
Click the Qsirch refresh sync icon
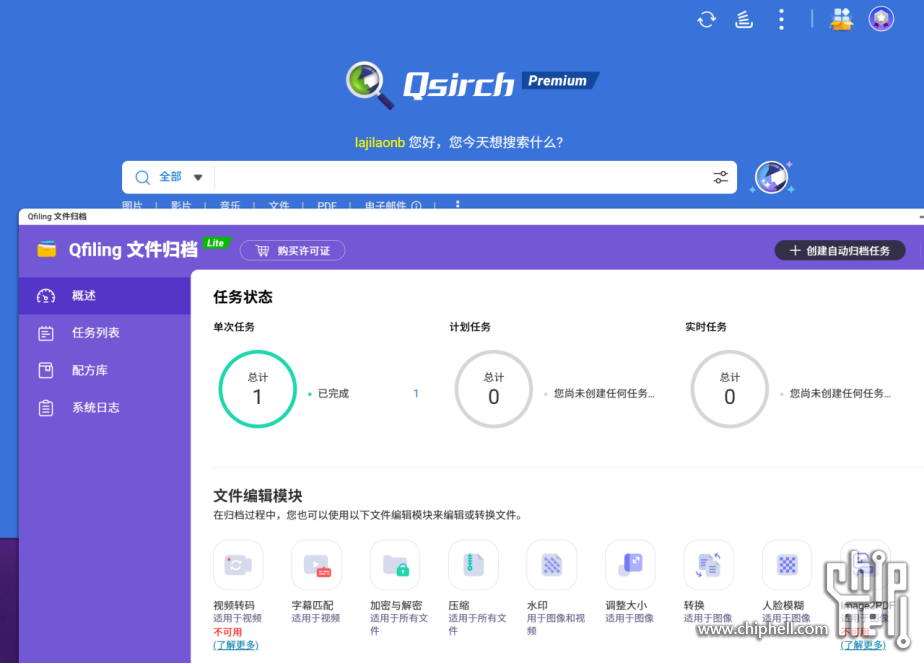pos(707,19)
